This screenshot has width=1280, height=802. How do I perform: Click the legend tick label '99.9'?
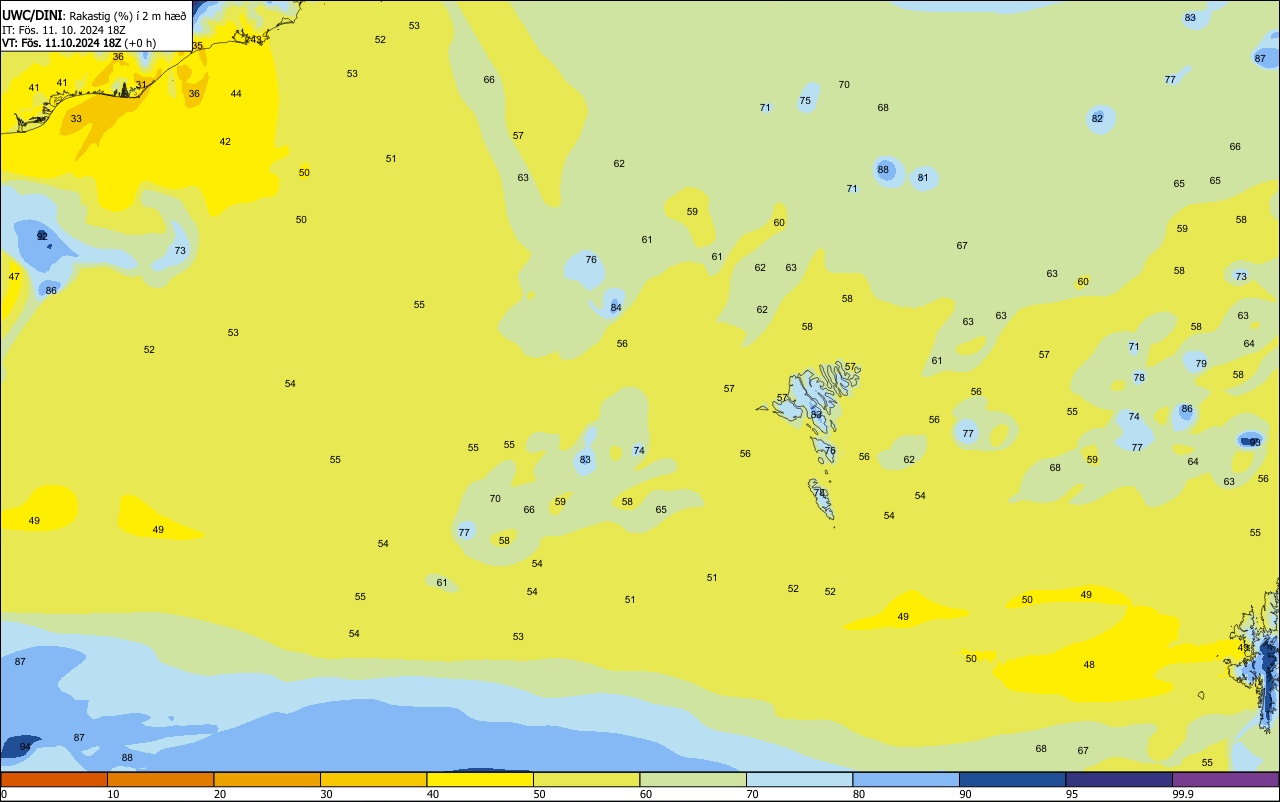(x=1183, y=794)
